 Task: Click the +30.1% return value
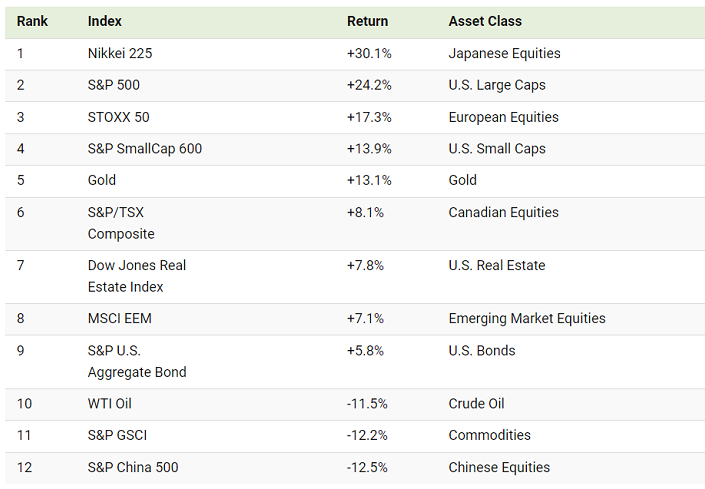pos(369,53)
